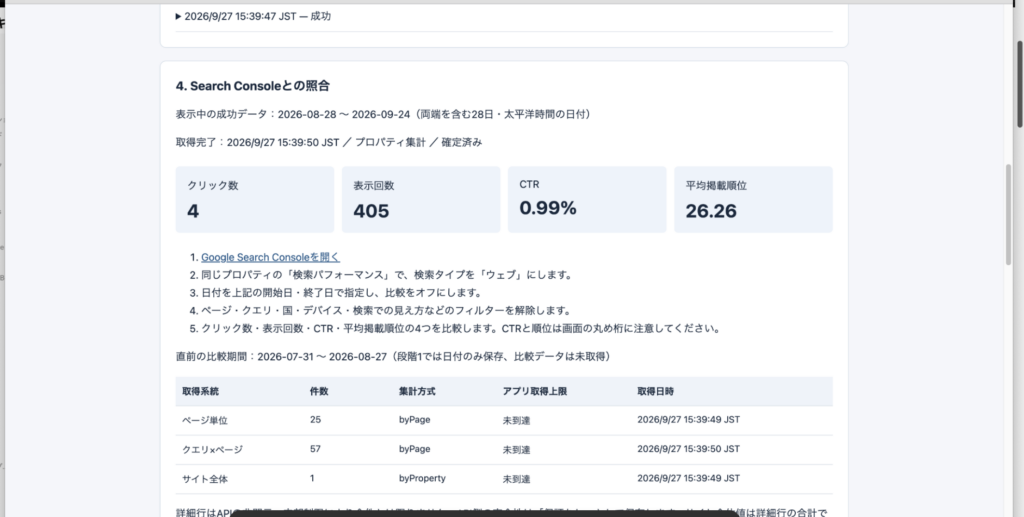Click the アプリ取得上限 column header
The height and width of the screenshot is (517, 1024).
(534, 392)
